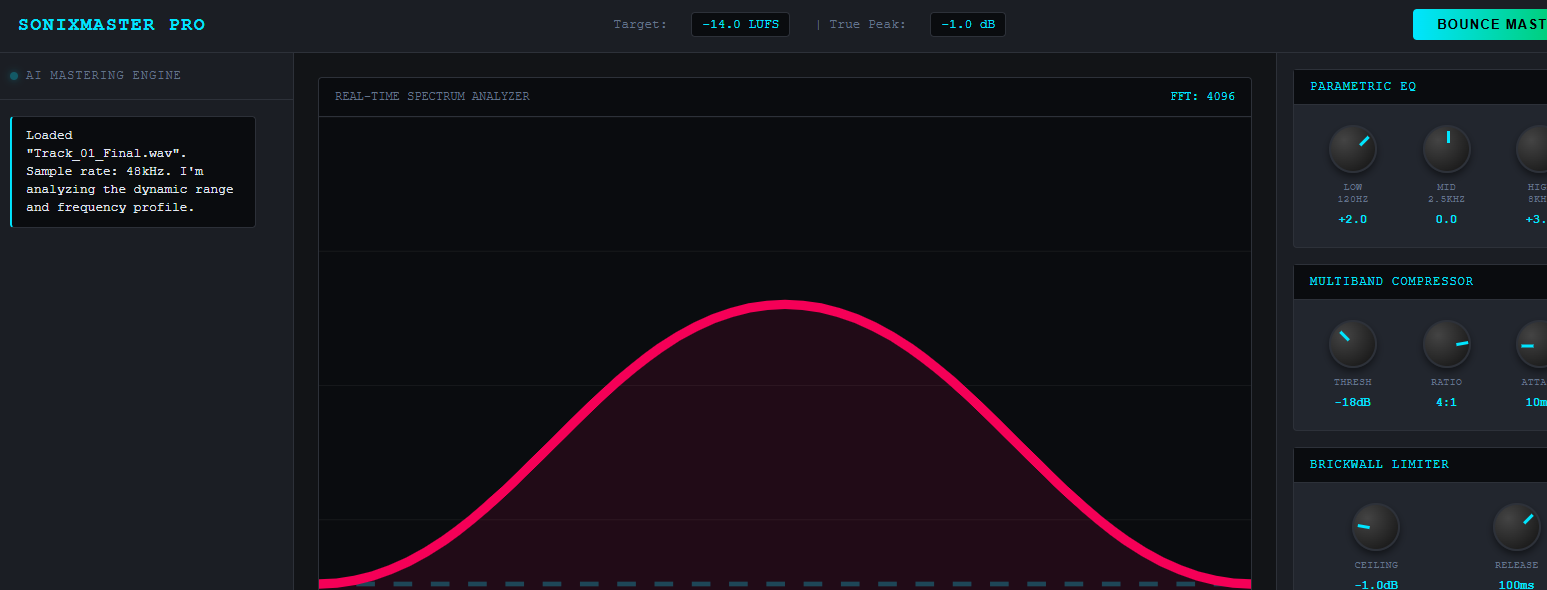Edit the True Peak -1.0 dB field
1547x590 pixels.
point(968,24)
